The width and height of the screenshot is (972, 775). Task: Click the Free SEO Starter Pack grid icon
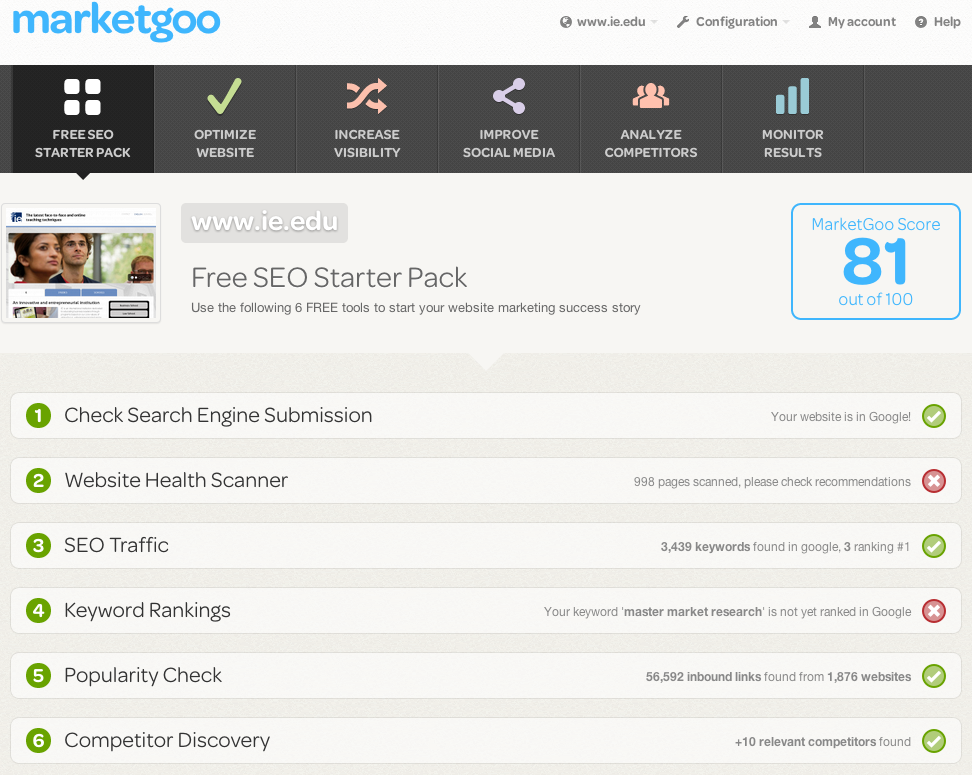(83, 97)
